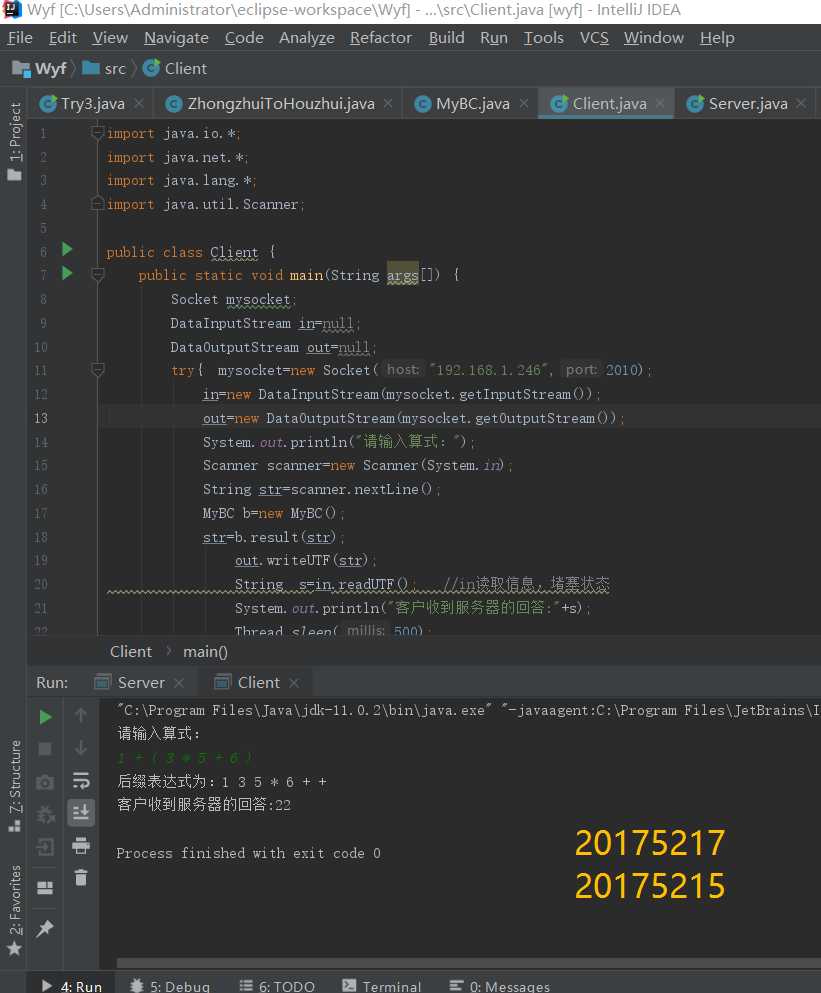Open the Analyze menu
The height and width of the screenshot is (993, 821).
307,38
